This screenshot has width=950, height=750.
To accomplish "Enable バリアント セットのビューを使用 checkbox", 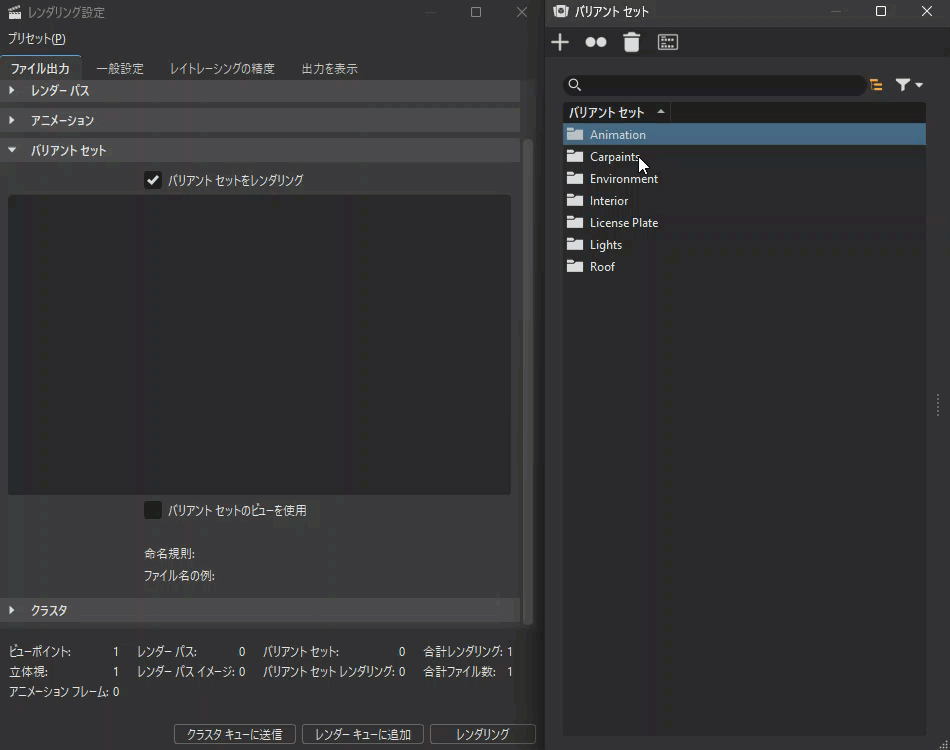I will (x=153, y=510).
